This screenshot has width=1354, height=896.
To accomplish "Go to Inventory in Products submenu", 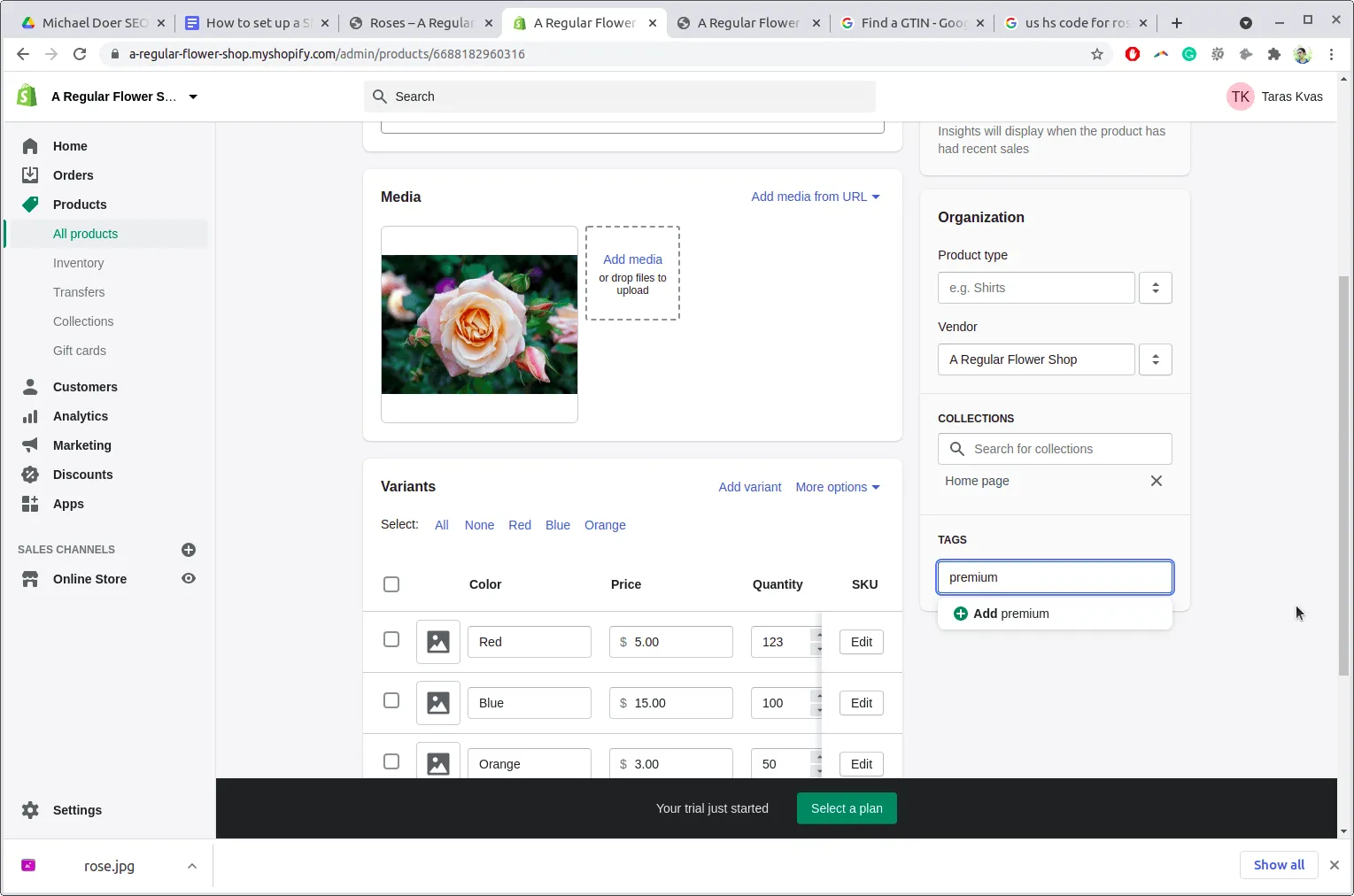I will (x=78, y=263).
